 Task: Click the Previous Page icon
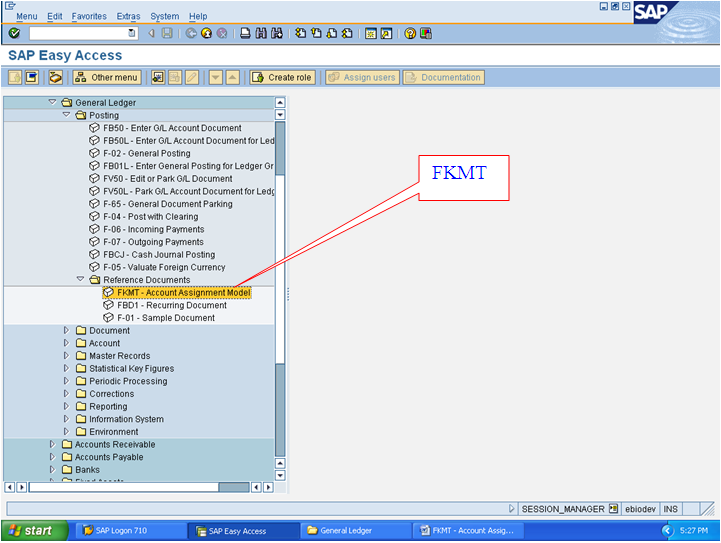316,33
